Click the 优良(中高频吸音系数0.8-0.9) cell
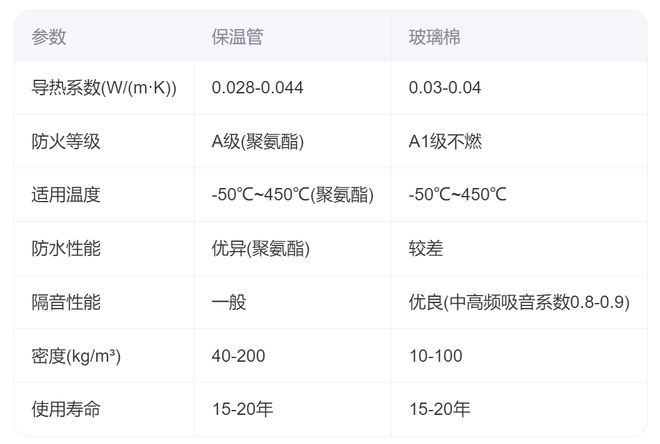The image size is (660, 444). (x=519, y=301)
